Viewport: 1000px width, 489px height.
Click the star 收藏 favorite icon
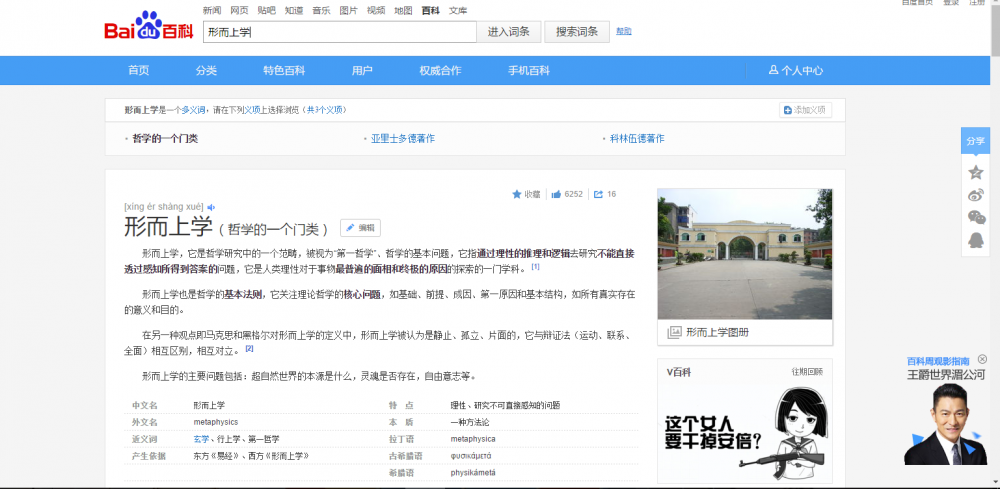pyautogui.click(x=517, y=194)
